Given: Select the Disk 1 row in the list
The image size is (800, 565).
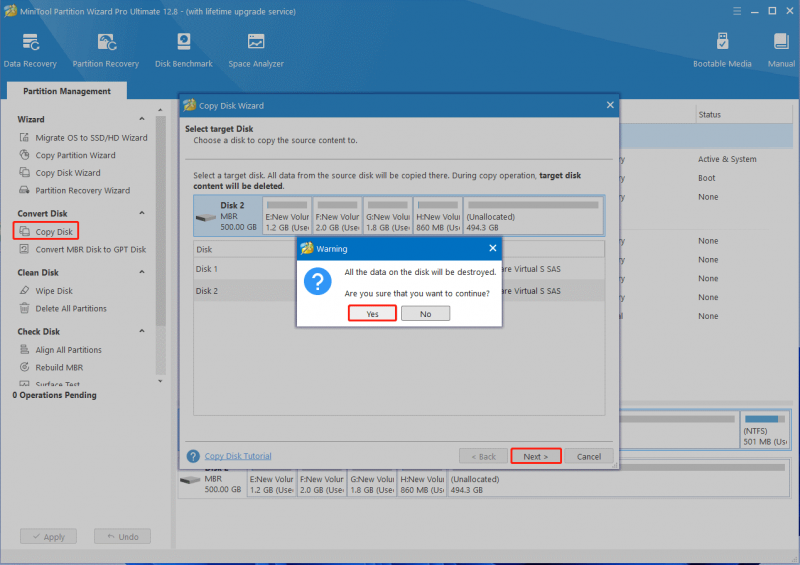Looking at the screenshot, I should (x=399, y=268).
